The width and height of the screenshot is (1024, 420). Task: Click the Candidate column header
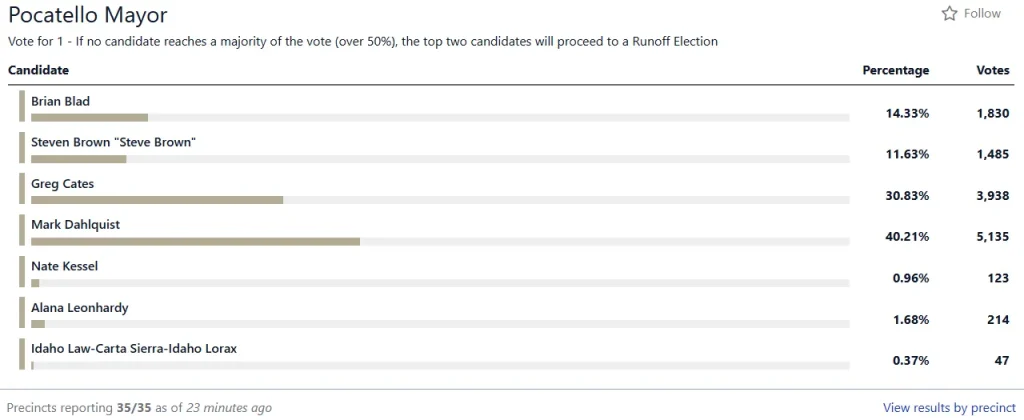(x=38, y=70)
